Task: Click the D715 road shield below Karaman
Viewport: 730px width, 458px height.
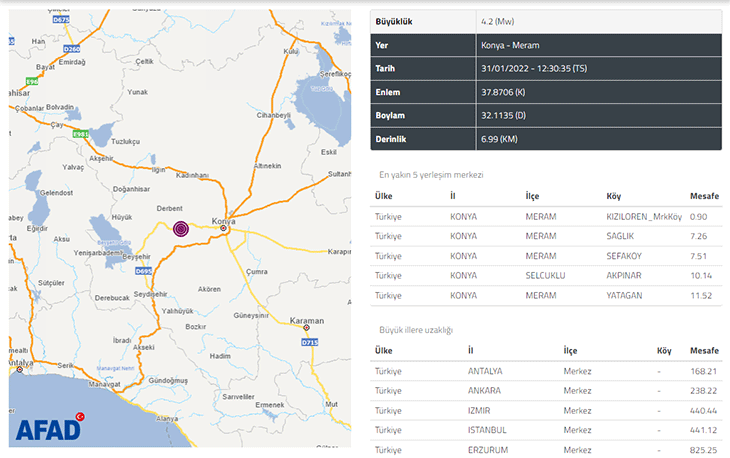Action: pyautogui.click(x=310, y=342)
